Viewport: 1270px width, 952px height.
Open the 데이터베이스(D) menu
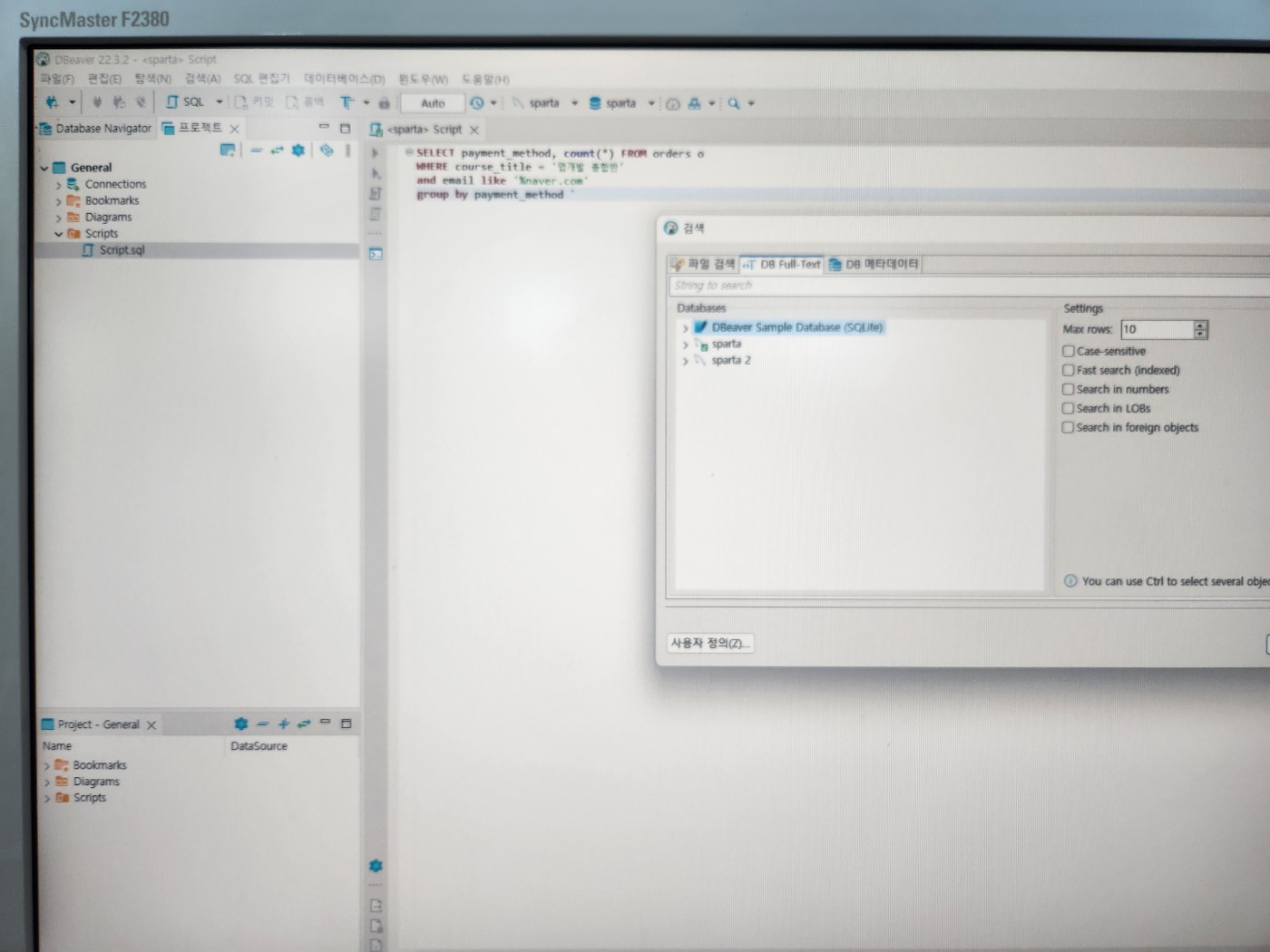tap(344, 79)
